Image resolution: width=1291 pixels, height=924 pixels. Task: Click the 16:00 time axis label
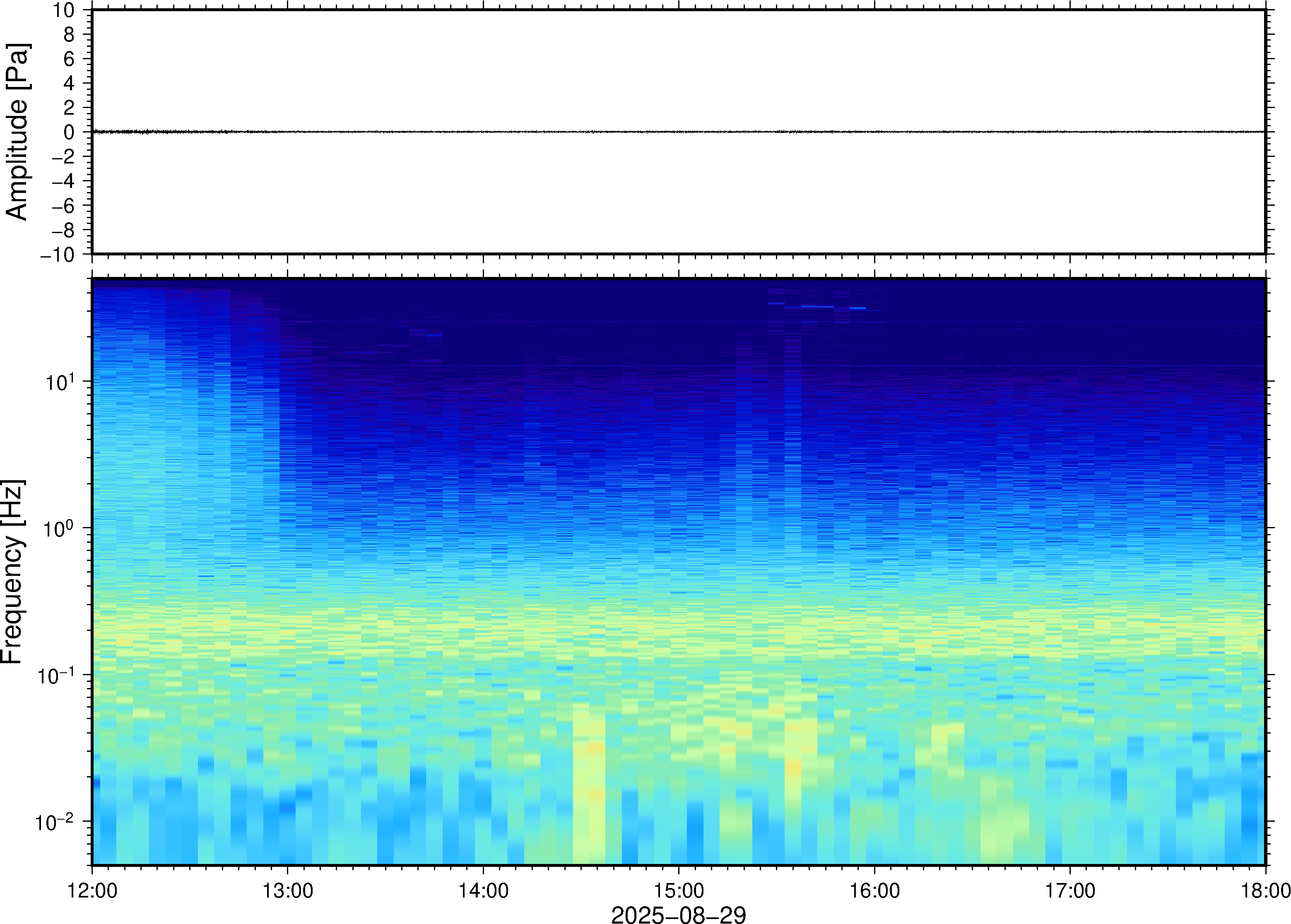click(x=874, y=890)
